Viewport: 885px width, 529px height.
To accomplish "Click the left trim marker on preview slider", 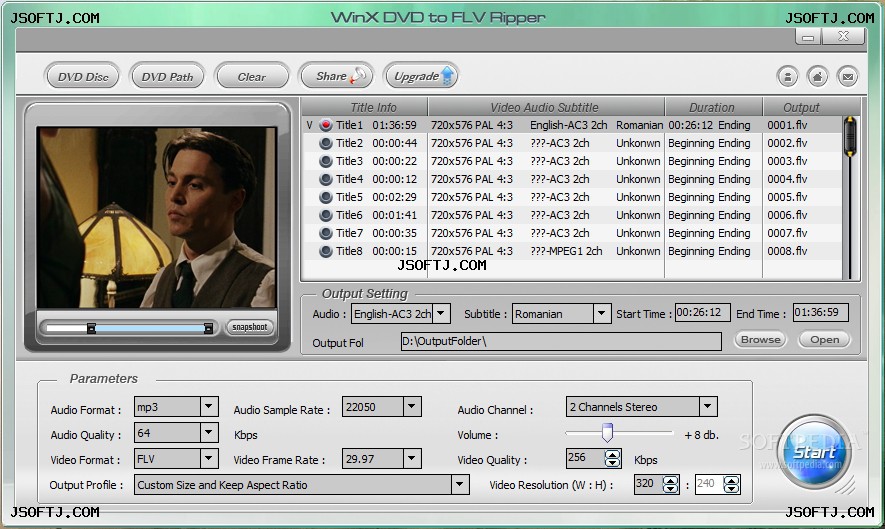I will (x=91, y=328).
